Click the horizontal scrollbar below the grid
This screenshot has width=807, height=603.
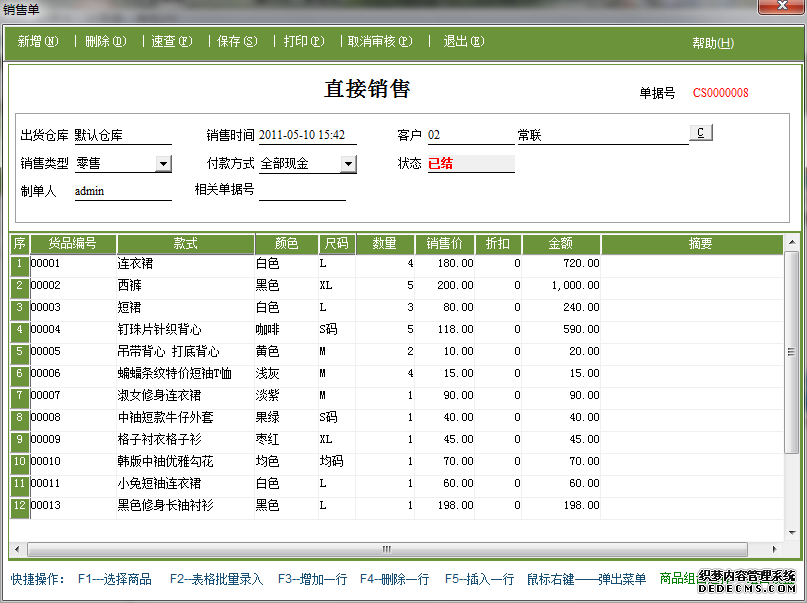pos(385,548)
